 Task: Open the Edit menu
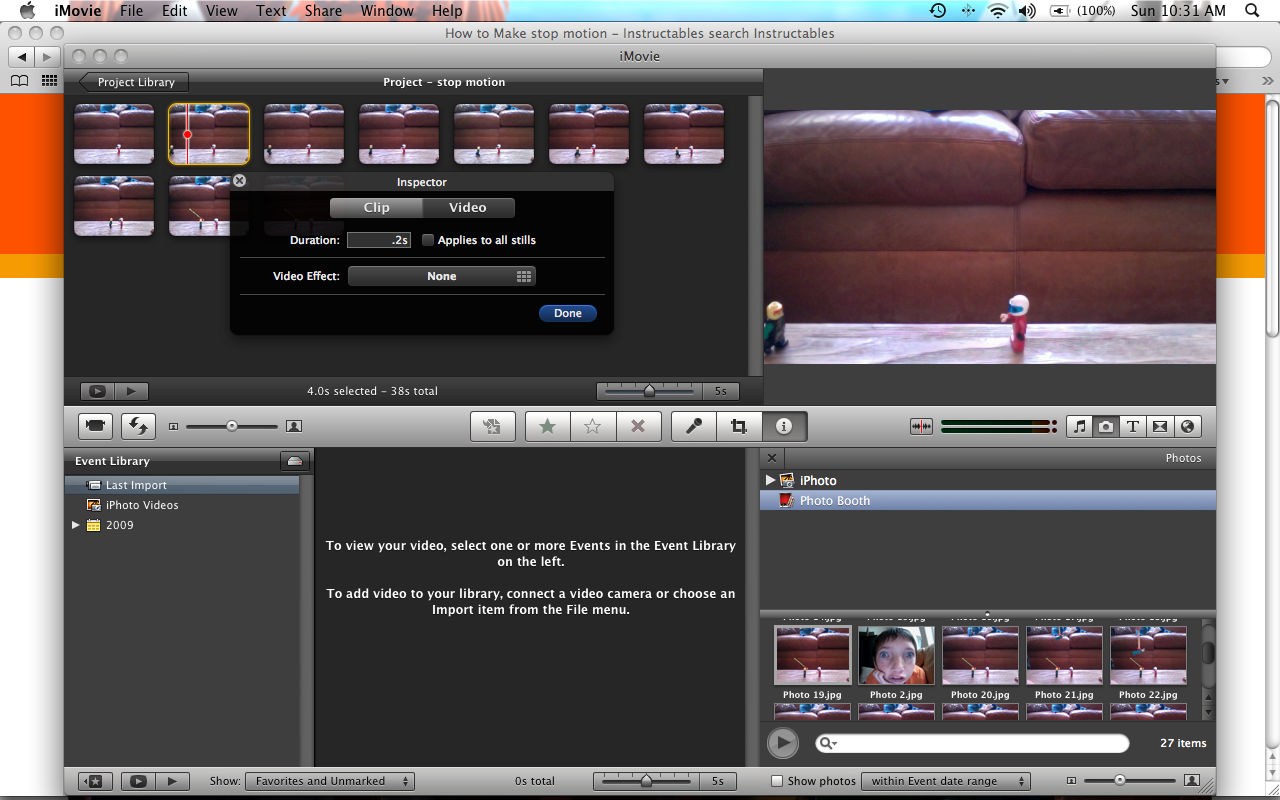click(175, 11)
